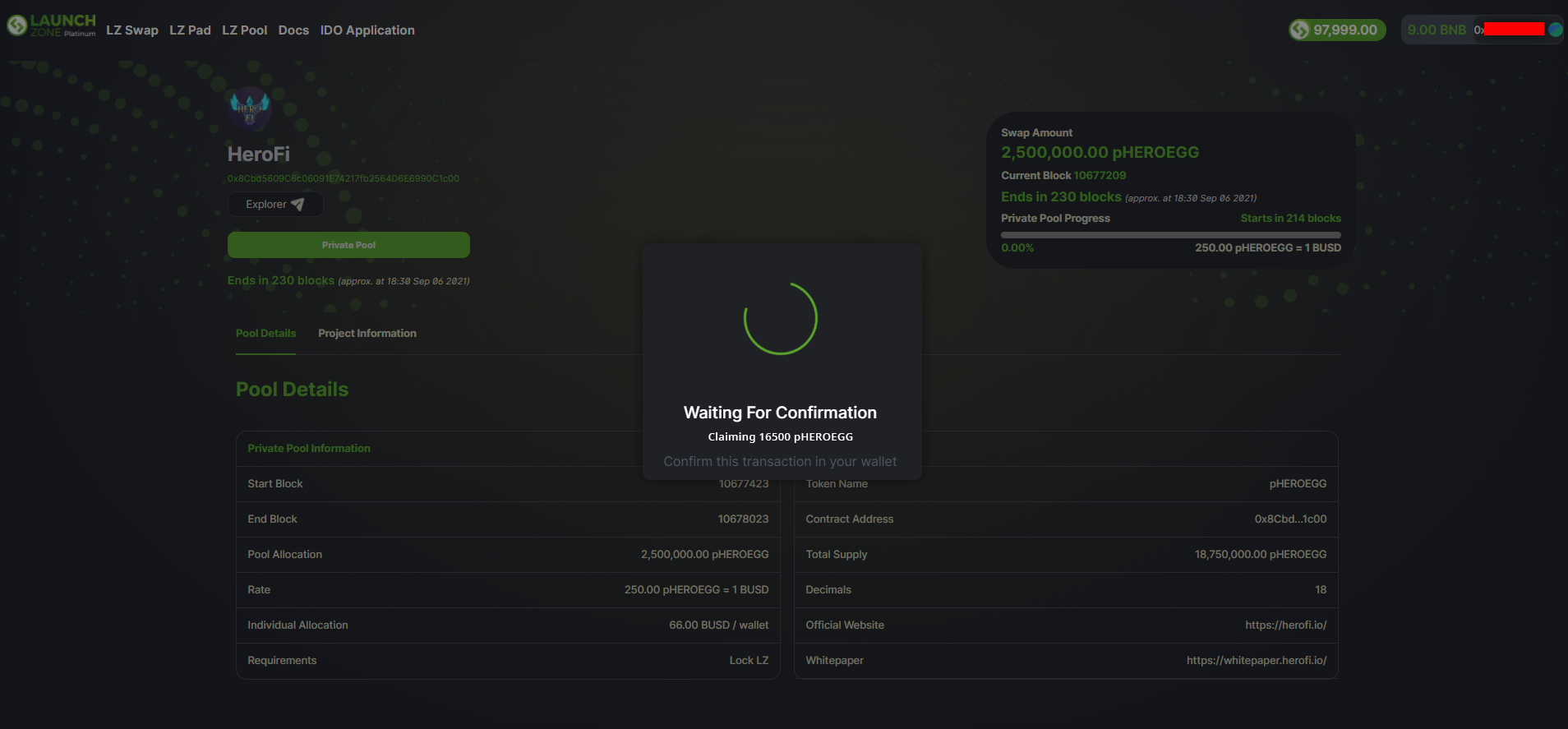Click the Token Name pHEROEGG value
The height and width of the screenshot is (729, 1568).
(1298, 484)
